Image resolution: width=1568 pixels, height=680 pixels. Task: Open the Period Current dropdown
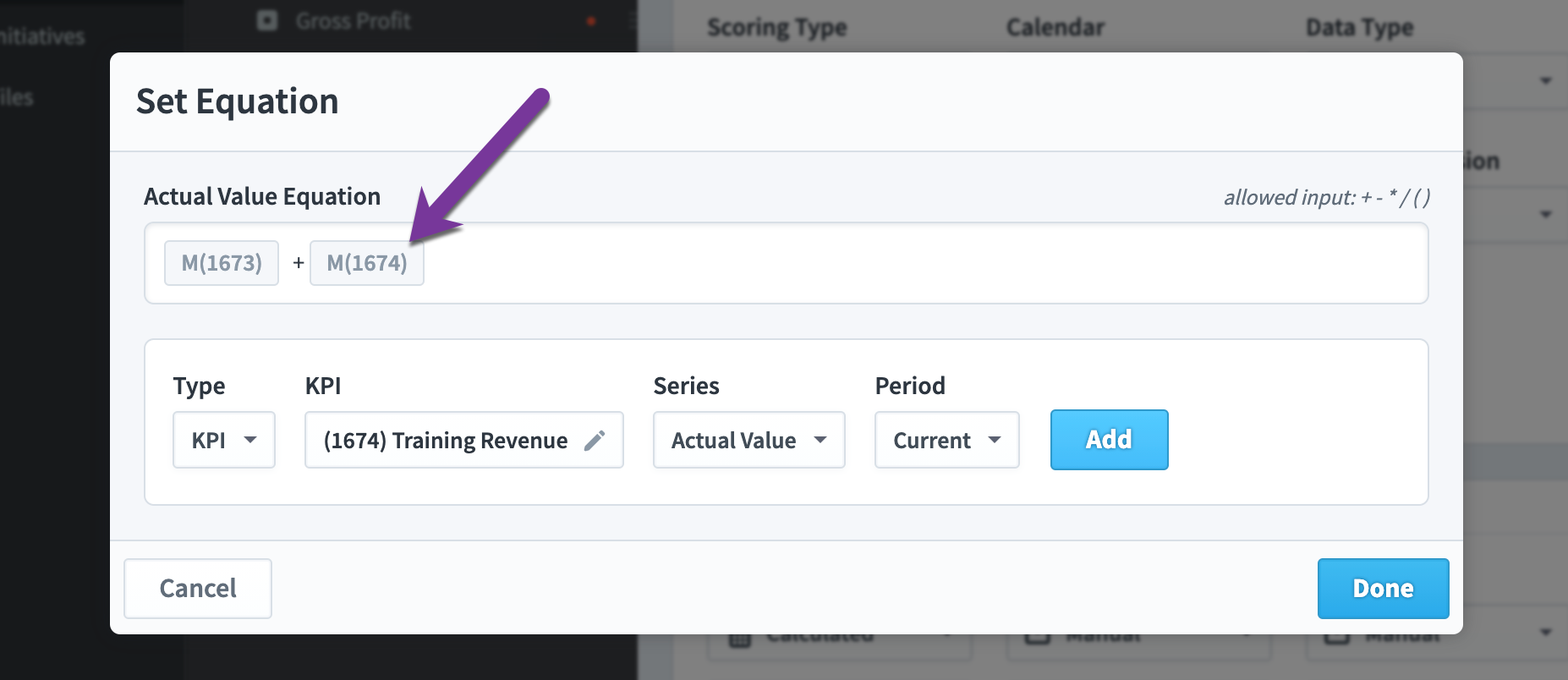tap(947, 440)
